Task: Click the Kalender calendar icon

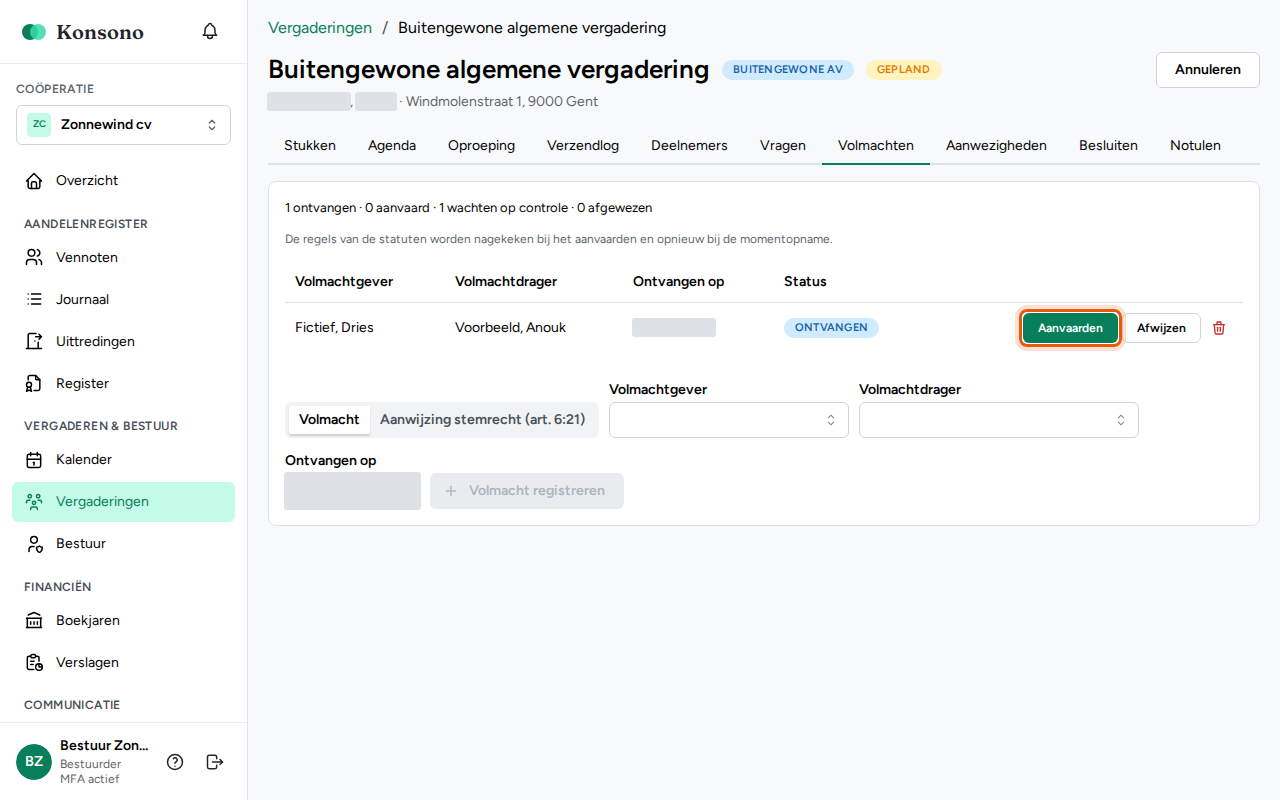Action: [x=34, y=460]
